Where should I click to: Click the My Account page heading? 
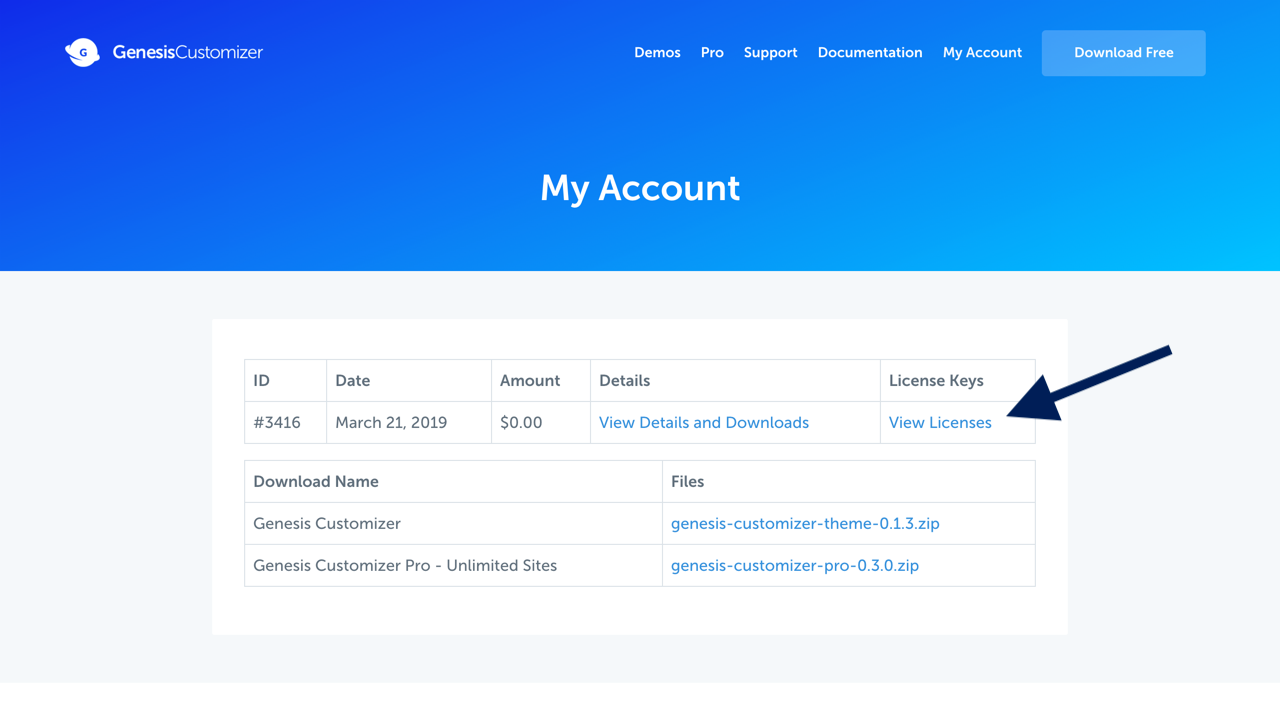(640, 188)
